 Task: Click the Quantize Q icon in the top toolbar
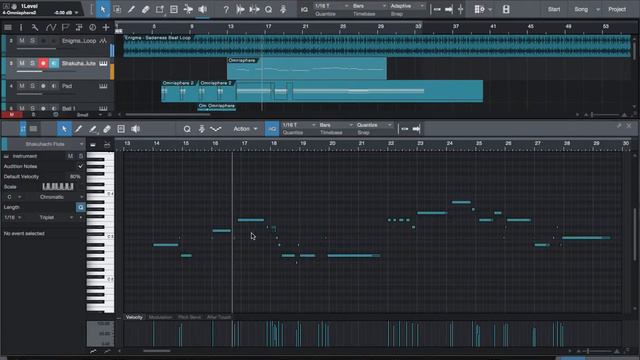coord(269,9)
